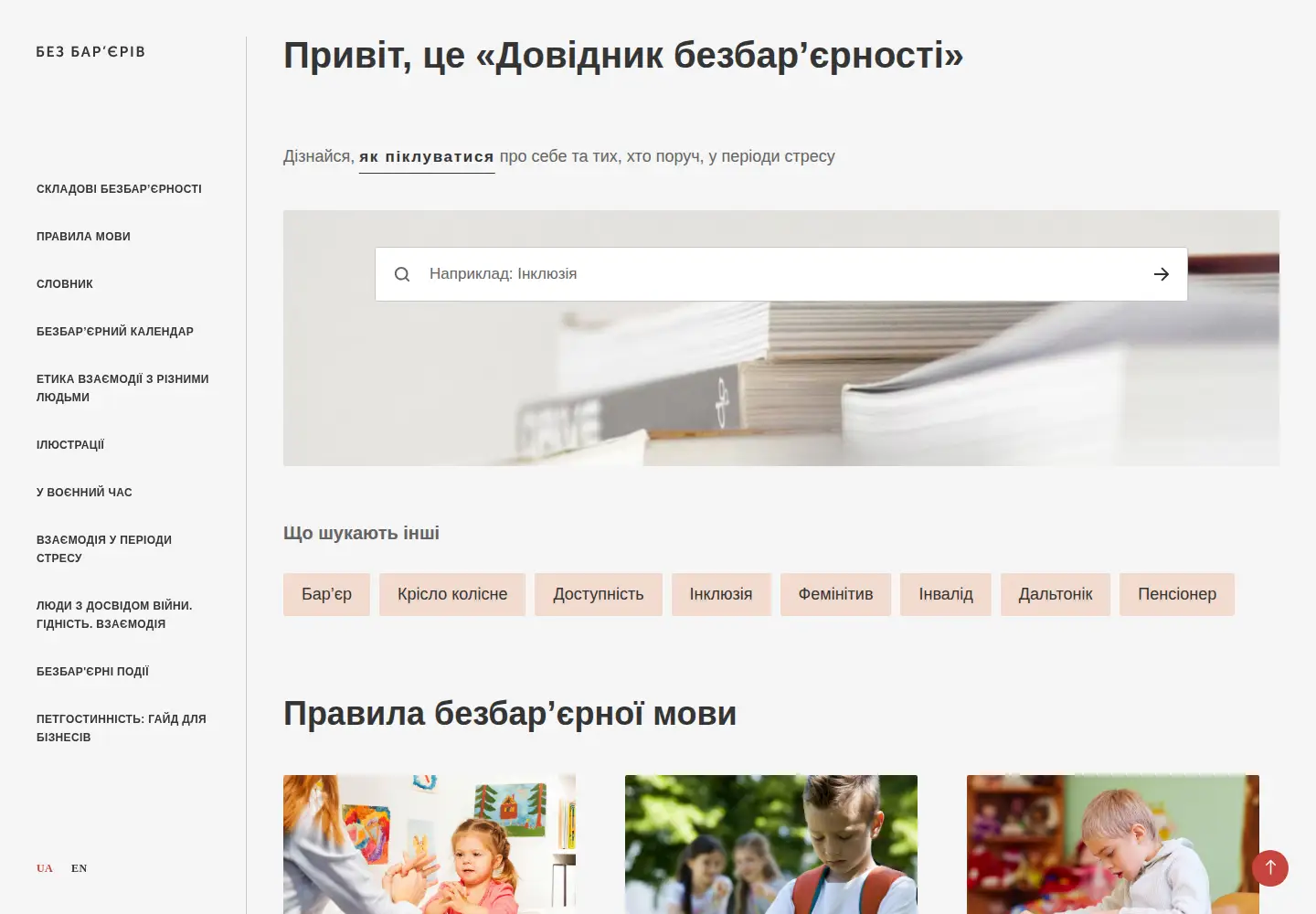Image resolution: width=1316 pixels, height=914 pixels.
Task: Open the card with girl clapping hands
Action: coord(430,845)
